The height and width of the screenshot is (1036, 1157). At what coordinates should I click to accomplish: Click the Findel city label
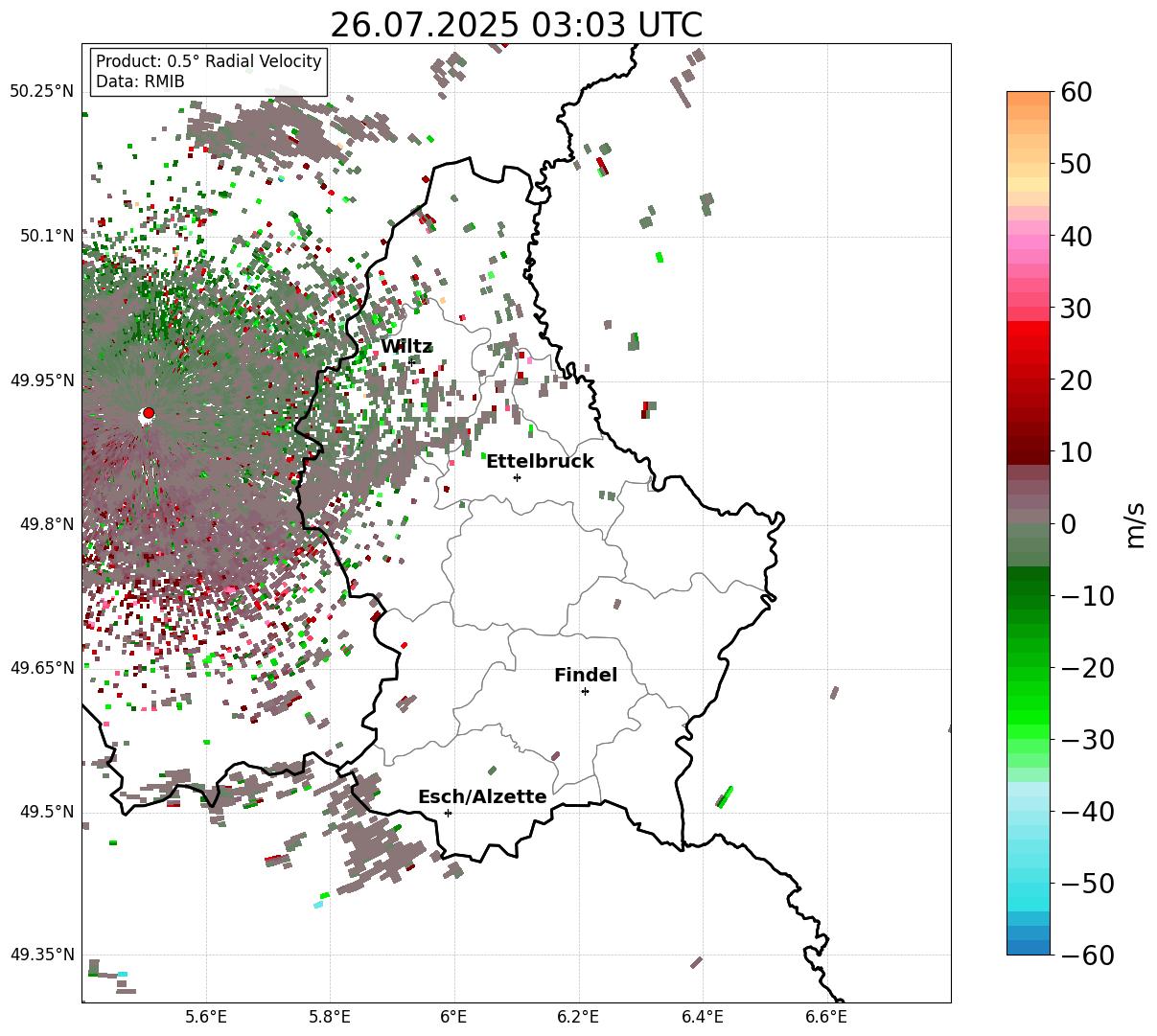[586, 676]
